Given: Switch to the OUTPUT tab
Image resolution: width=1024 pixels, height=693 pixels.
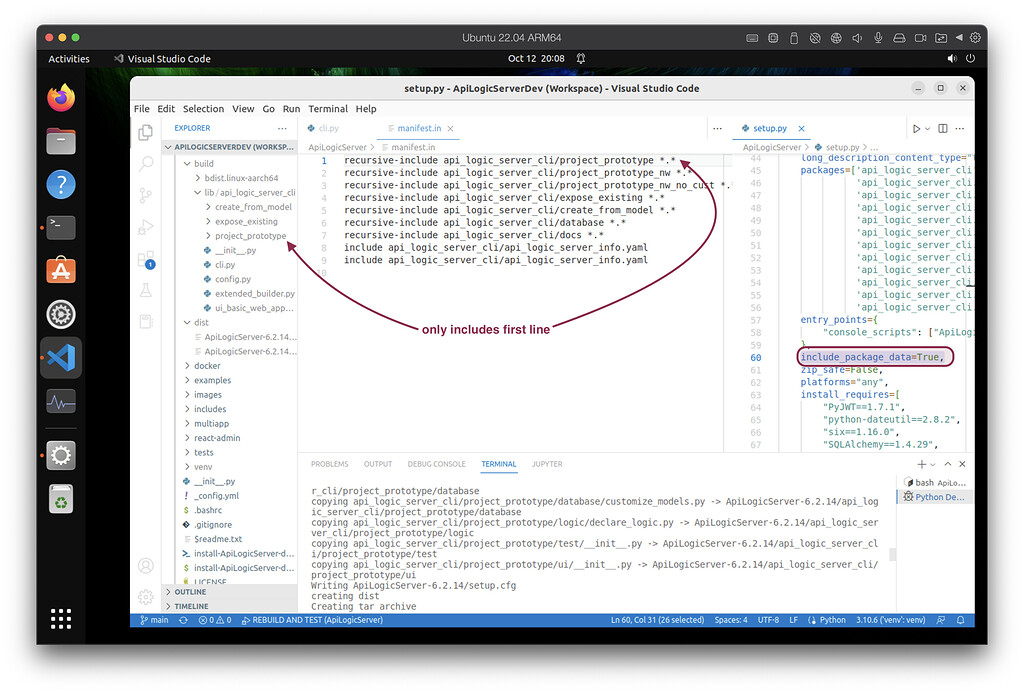Looking at the screenshot, I should pos(378,463).
